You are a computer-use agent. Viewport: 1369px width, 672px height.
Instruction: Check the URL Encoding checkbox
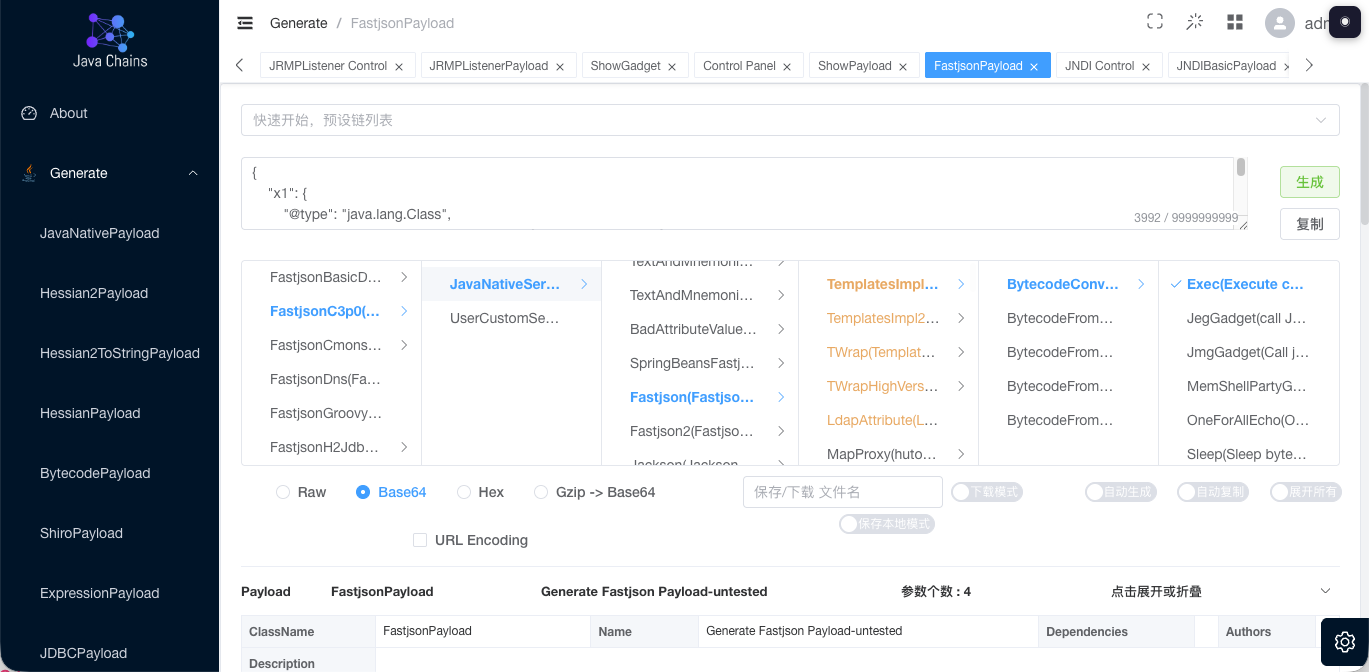[420, 540]
